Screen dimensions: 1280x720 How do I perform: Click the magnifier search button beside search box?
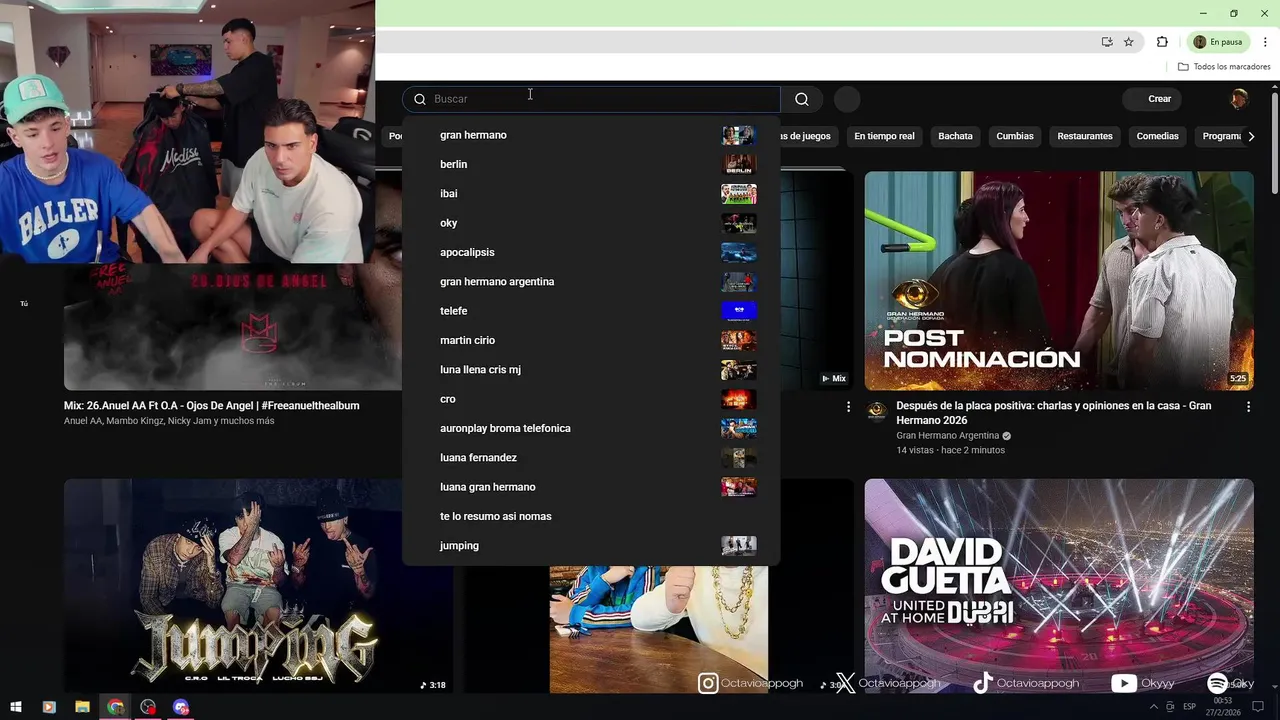click(x=802, y=99)
